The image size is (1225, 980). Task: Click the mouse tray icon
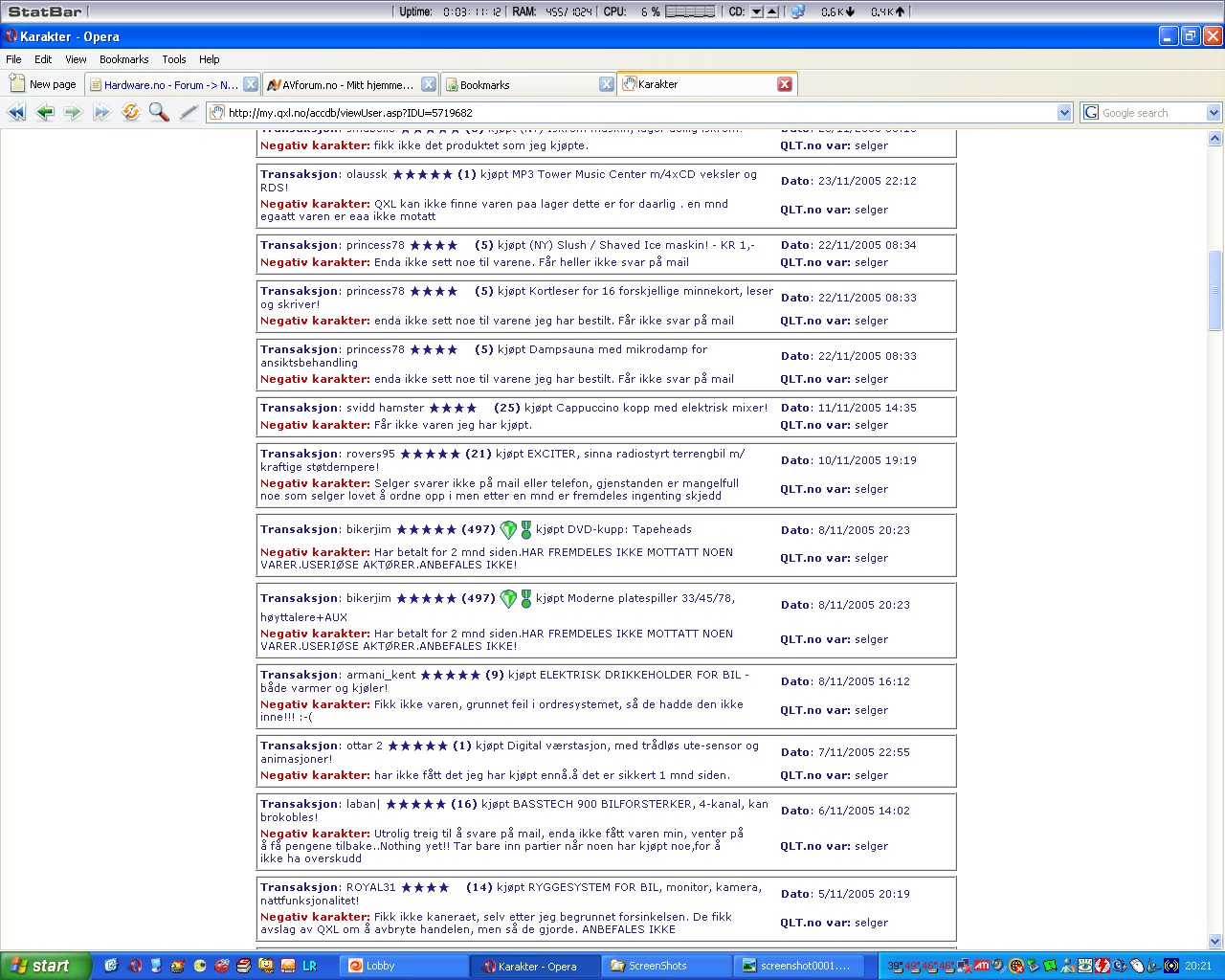1137,966
